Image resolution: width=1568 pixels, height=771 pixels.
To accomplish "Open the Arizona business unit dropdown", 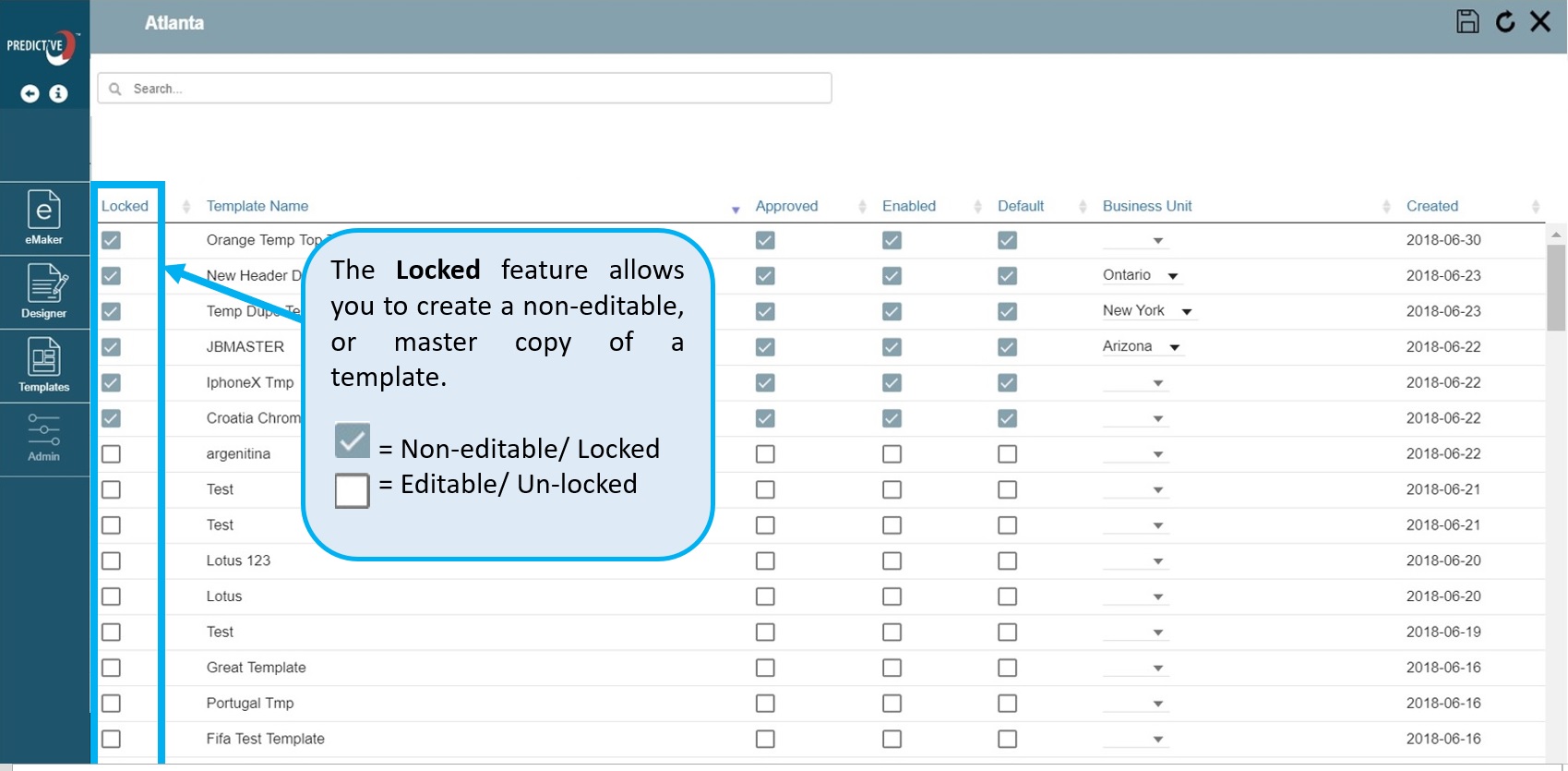I will point(1175,347).
